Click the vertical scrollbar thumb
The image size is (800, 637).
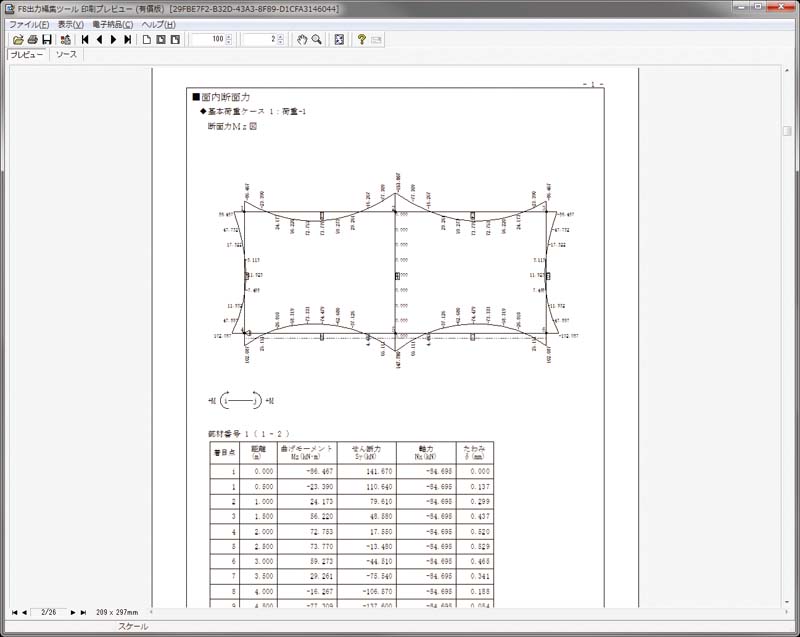(x=787, y=131)
